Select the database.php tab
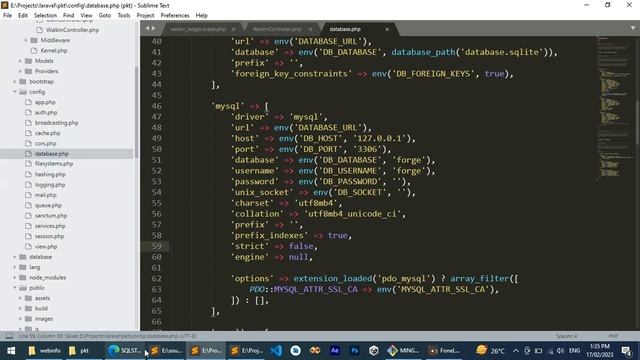This screenshot has height=360, width=640. pyautogui.click(x=345, y=29)
